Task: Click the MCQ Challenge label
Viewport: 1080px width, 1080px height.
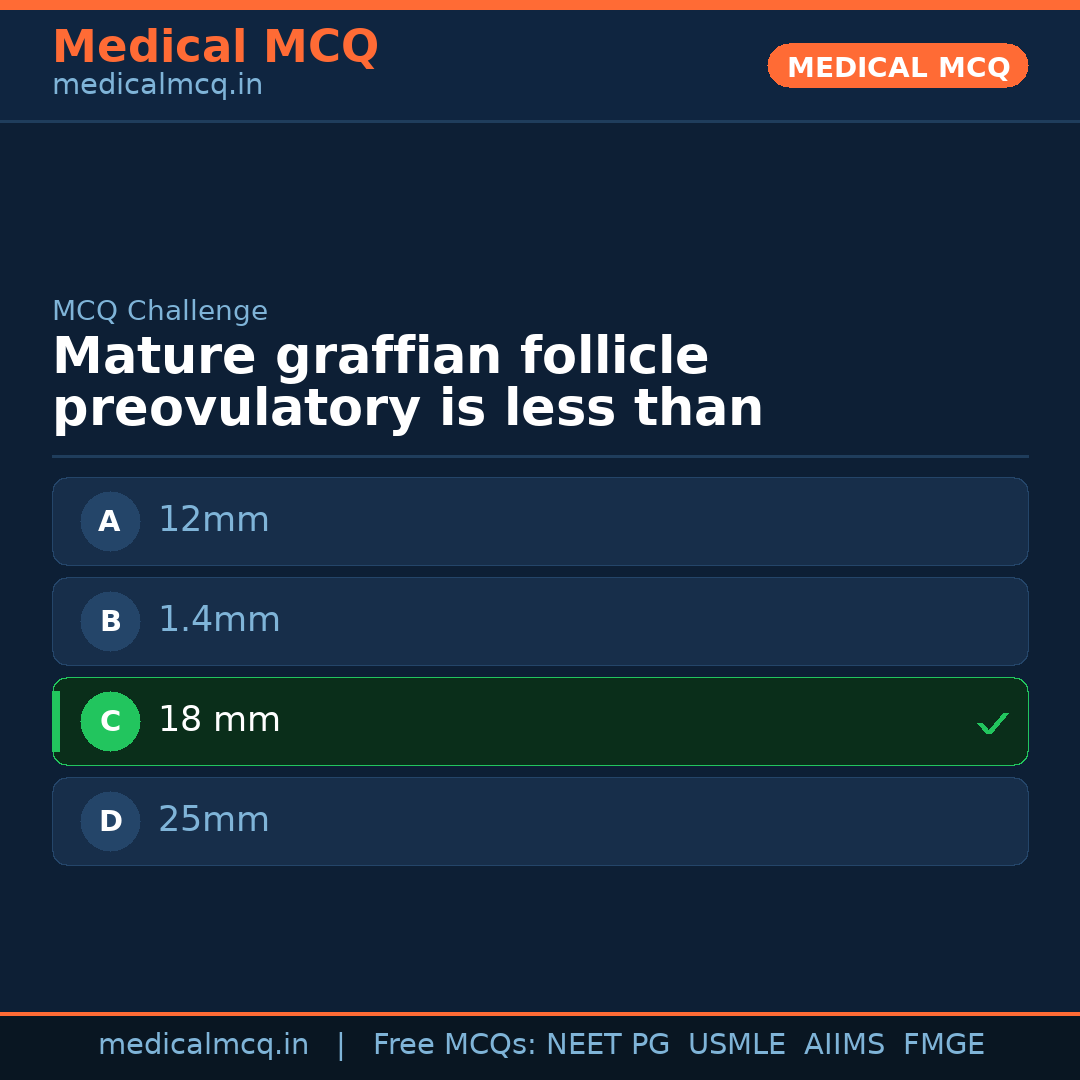Action: pos(160,312)
